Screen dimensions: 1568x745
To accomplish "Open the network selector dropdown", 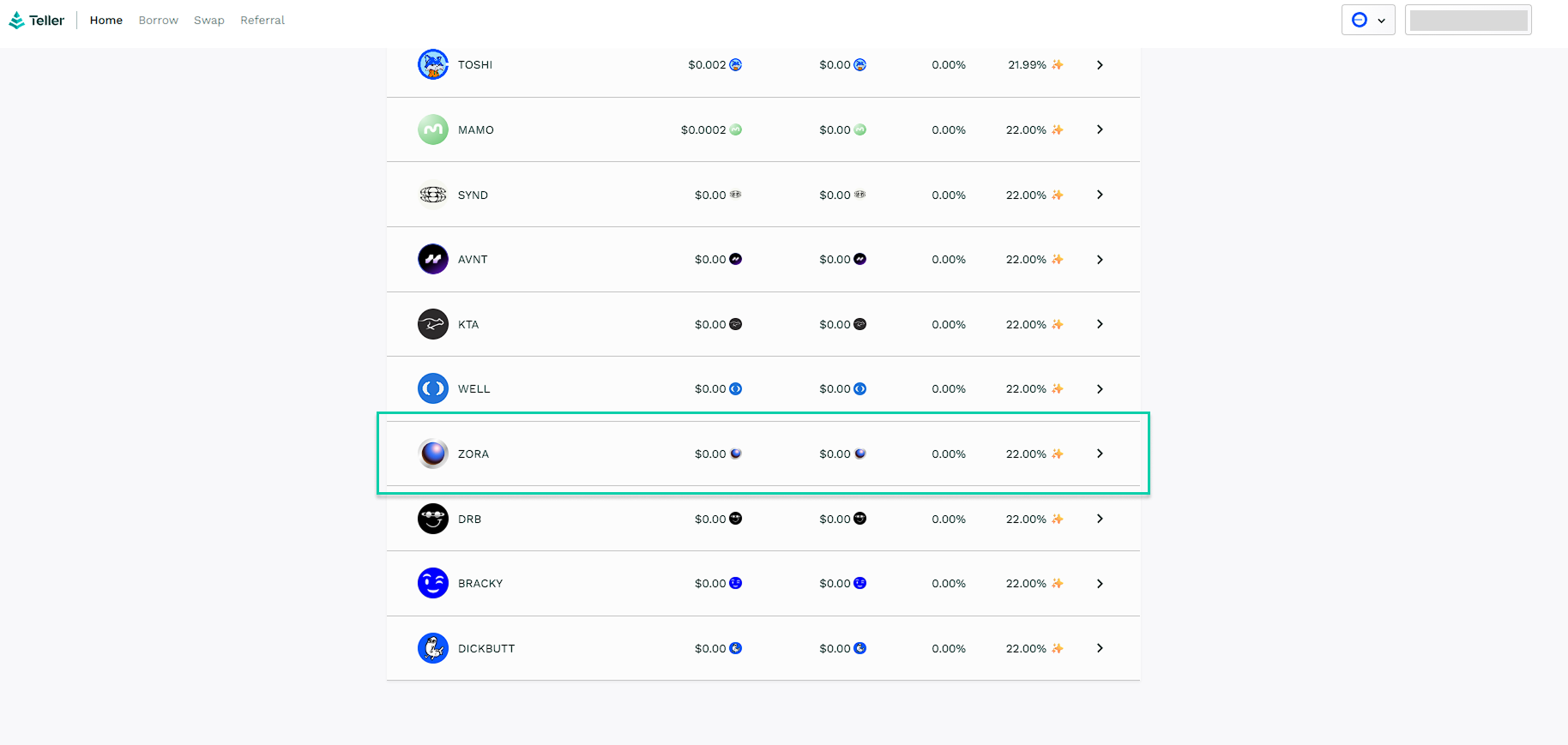I will [1368, 21].
